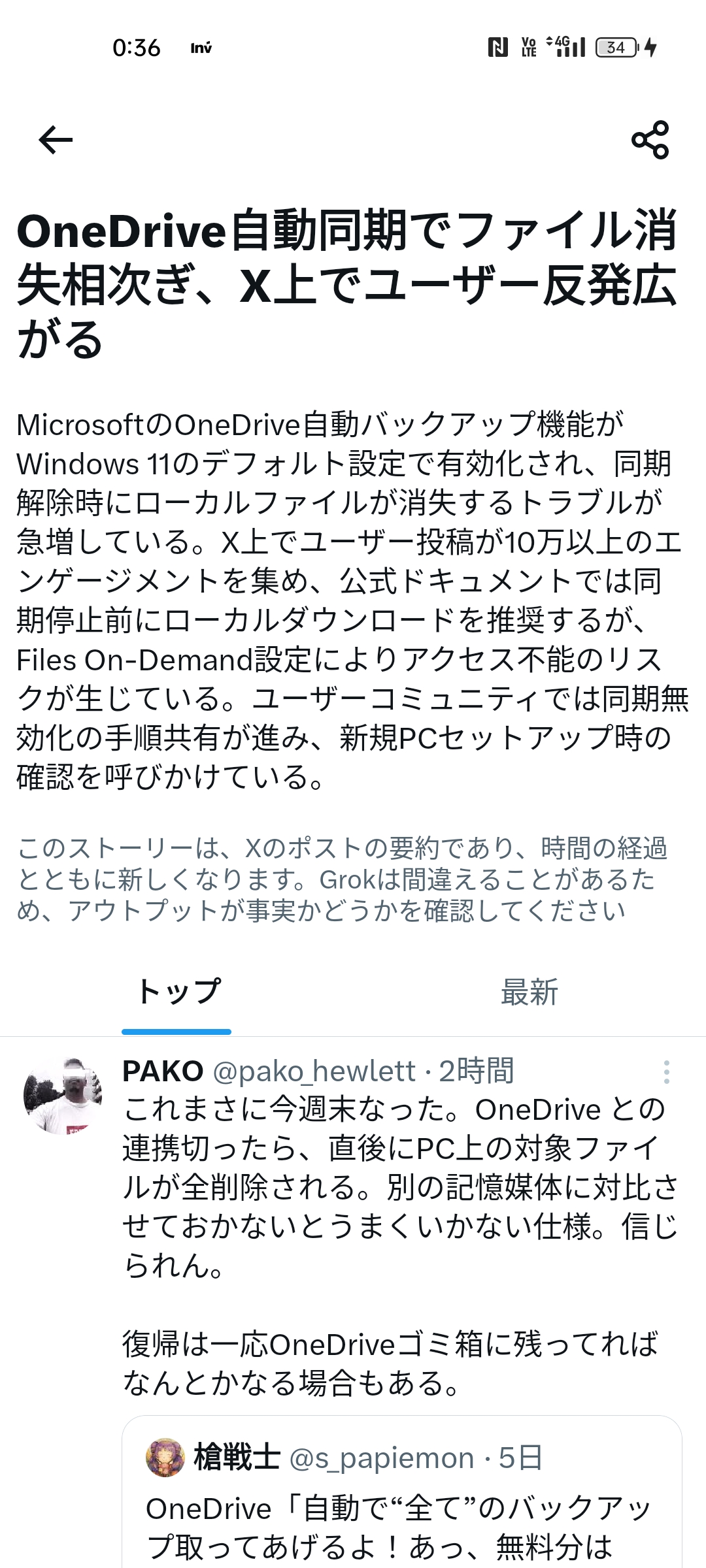Screen dimensions: 706x1568
Task: Open the share icon at top right
Action: tap(650, 140)
